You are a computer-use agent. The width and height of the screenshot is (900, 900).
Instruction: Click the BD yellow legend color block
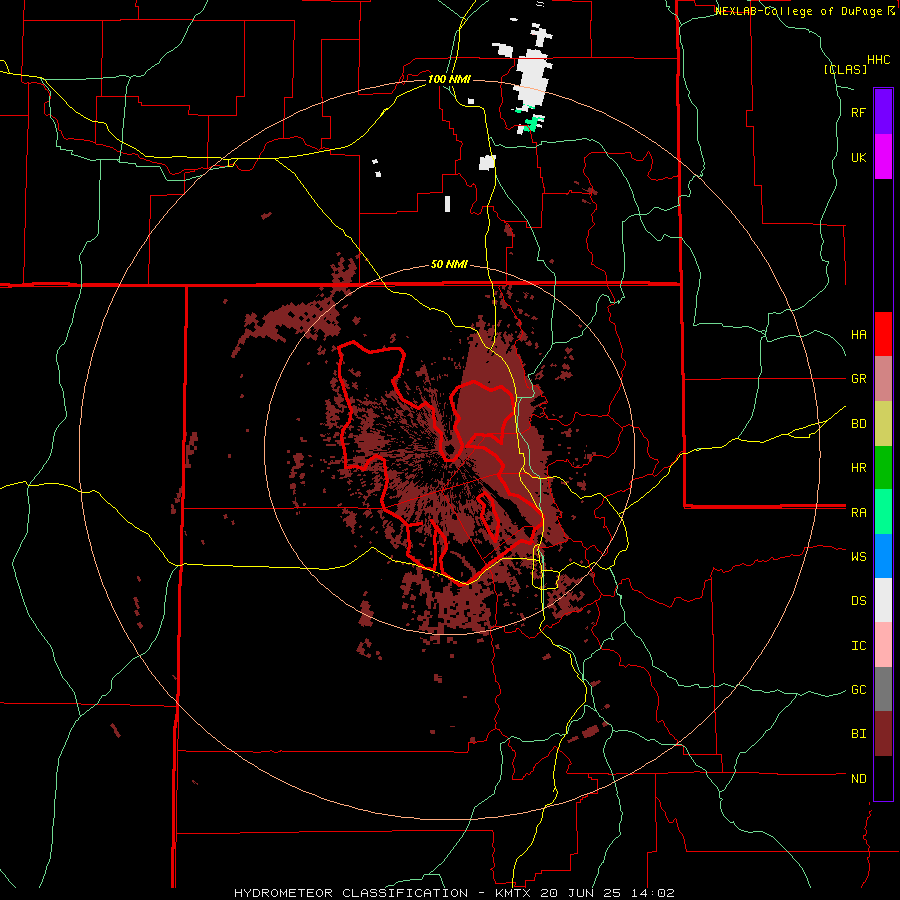883,423
